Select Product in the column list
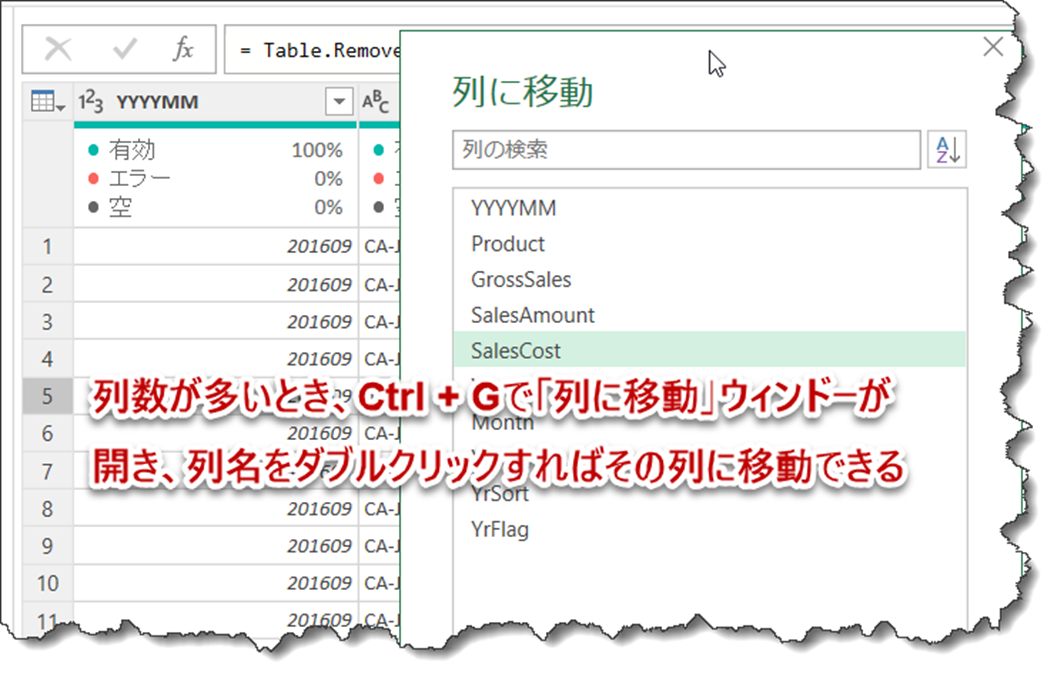 click(710, 244)
